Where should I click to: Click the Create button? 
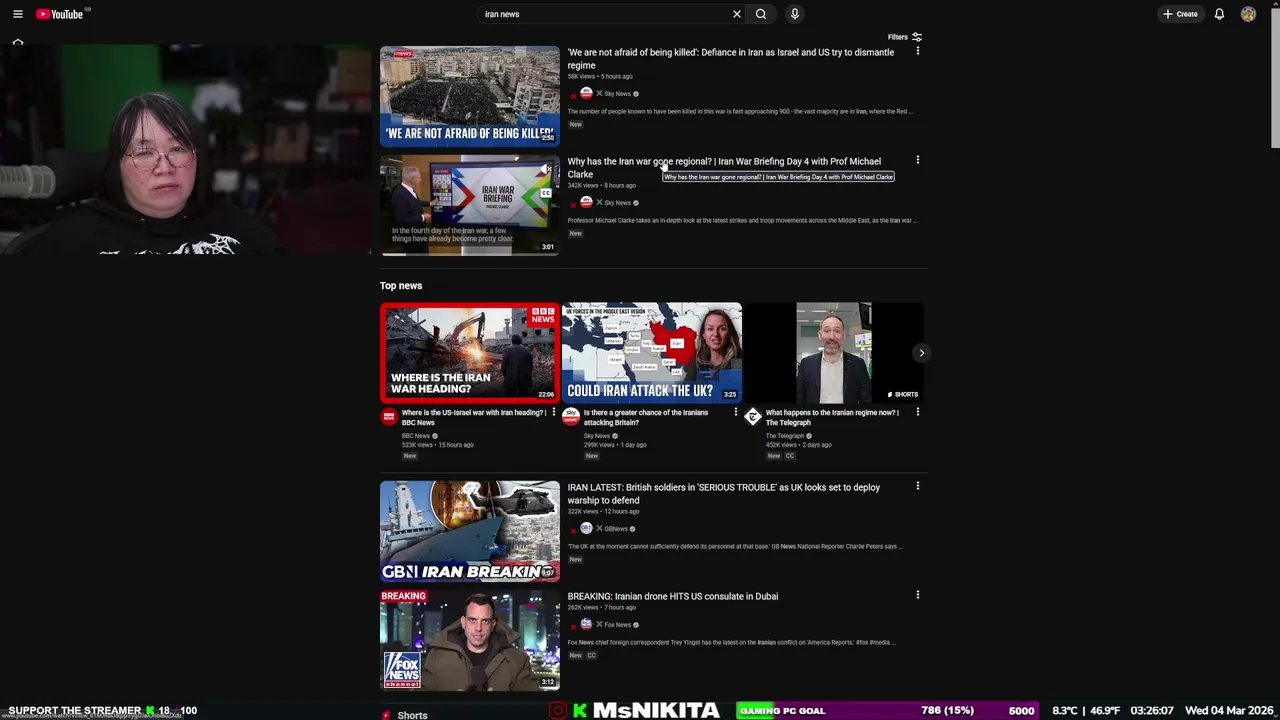1180,14
